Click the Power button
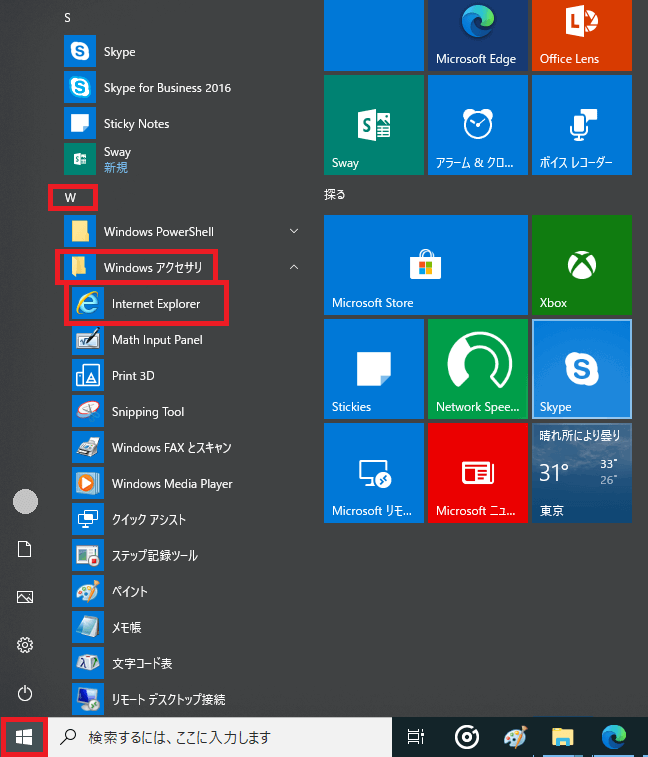This screenshot has width=648, height=757. point(25,693)
